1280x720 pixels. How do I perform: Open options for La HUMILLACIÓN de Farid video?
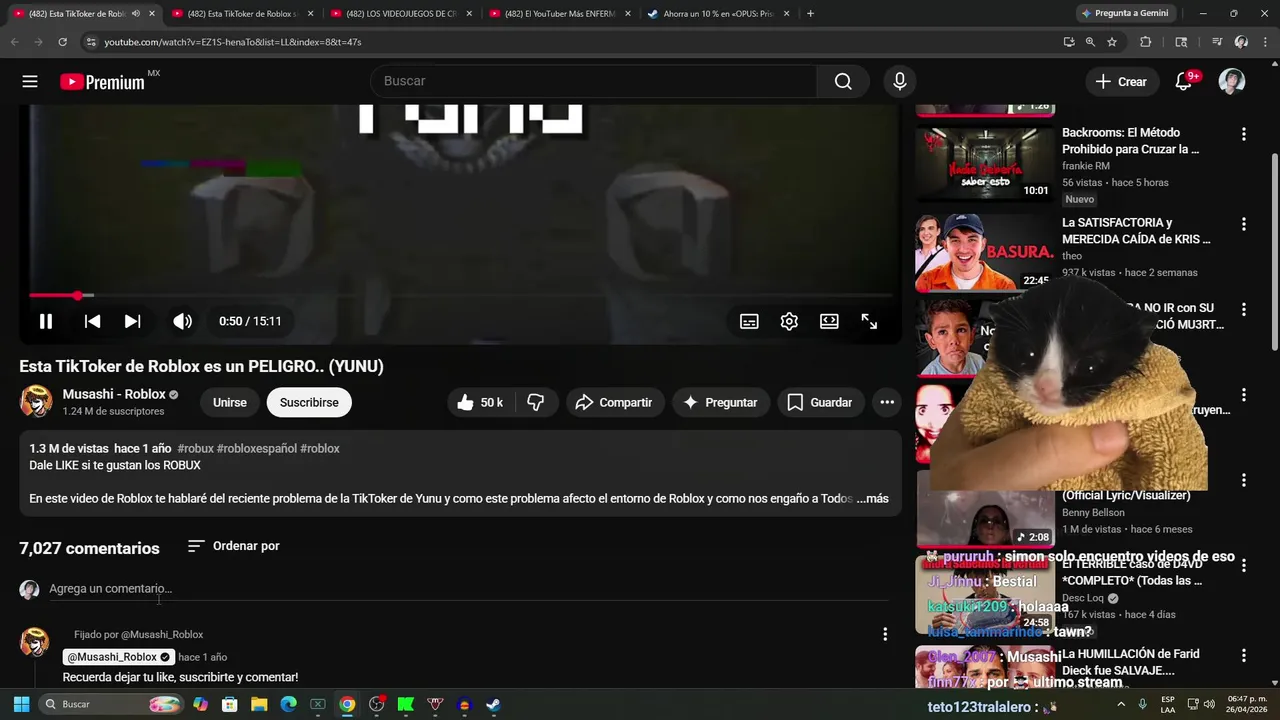[x=1244, y=656]
